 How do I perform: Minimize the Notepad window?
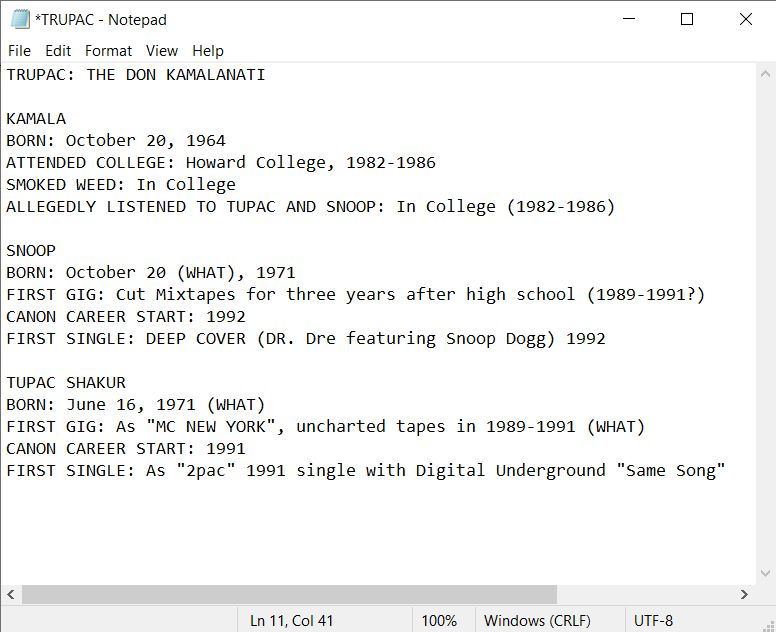(628, 19)
